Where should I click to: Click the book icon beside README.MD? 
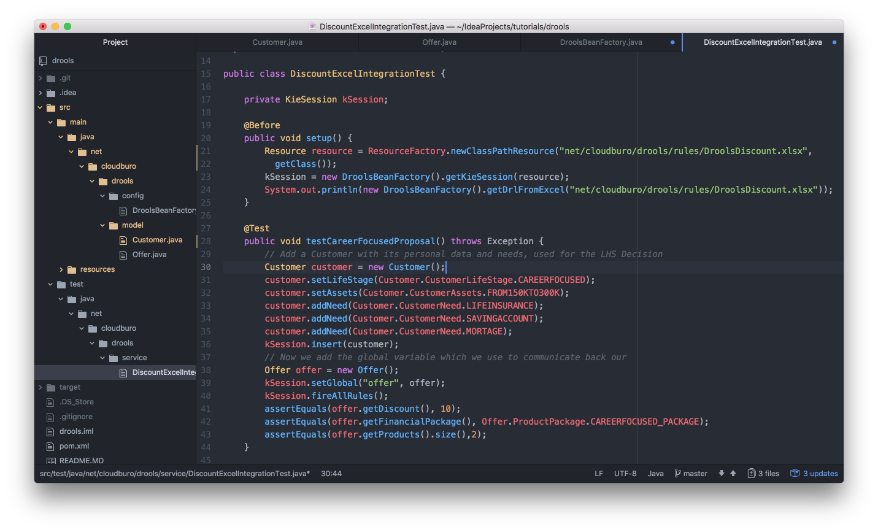51,461
